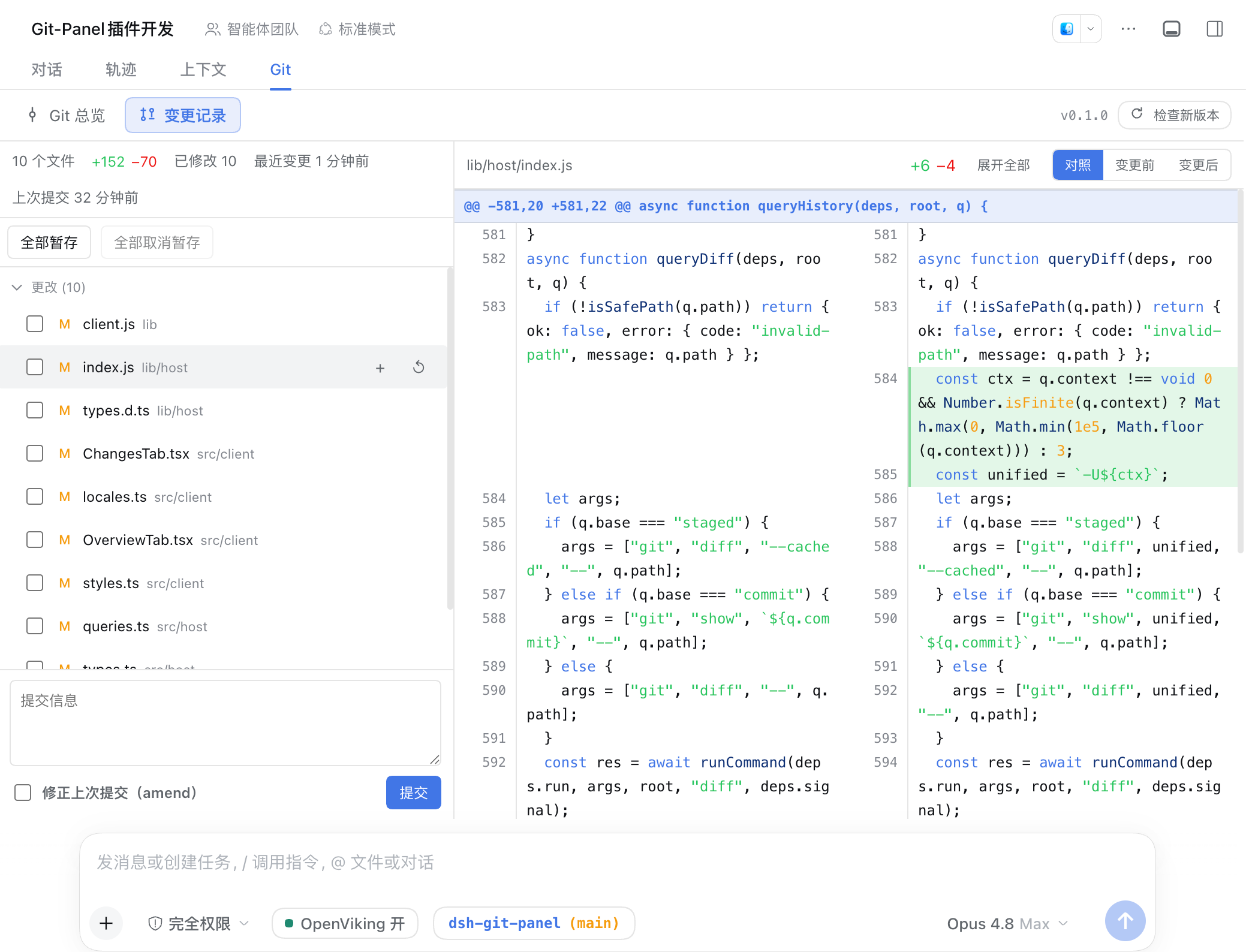The image size is (1246, 952).
Task: Click the plus attach button in composer
Action: [x=106, y=923]
